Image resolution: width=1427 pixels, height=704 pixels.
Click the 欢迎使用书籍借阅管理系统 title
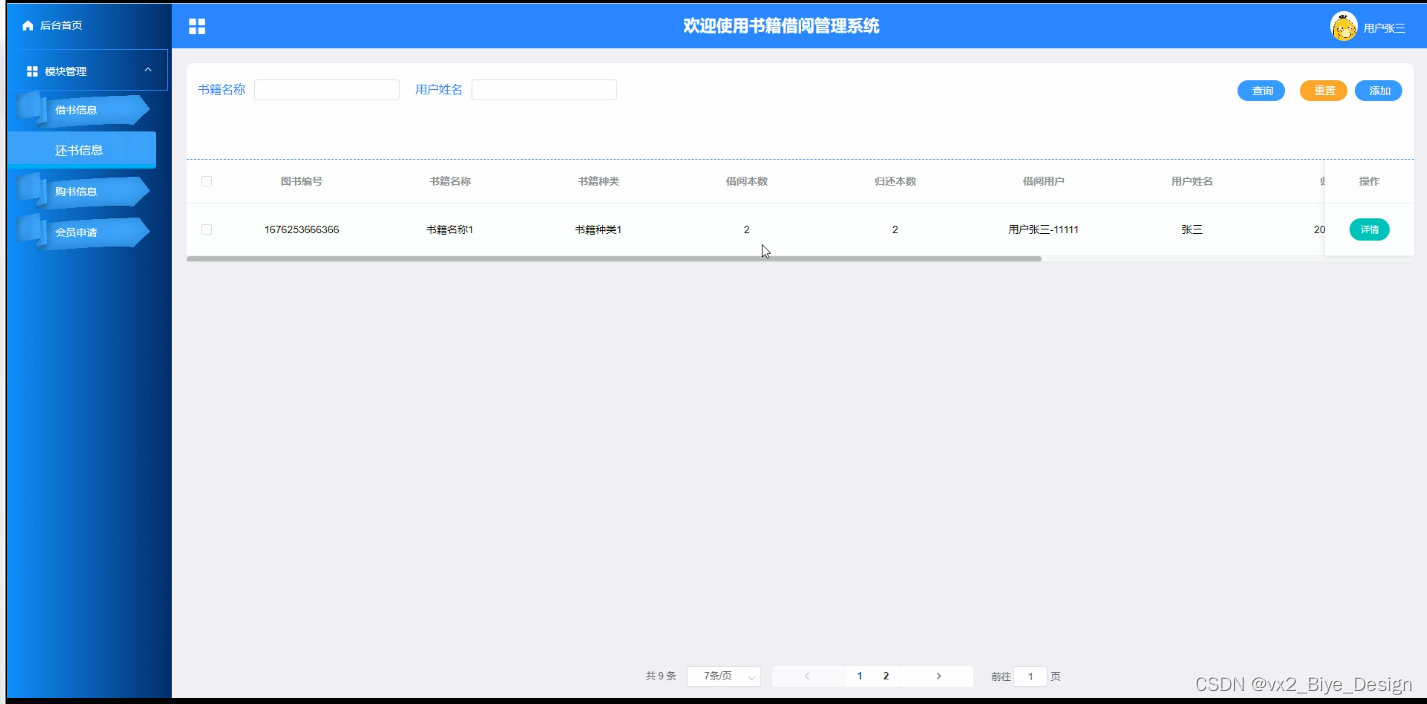tap(781, 26)
